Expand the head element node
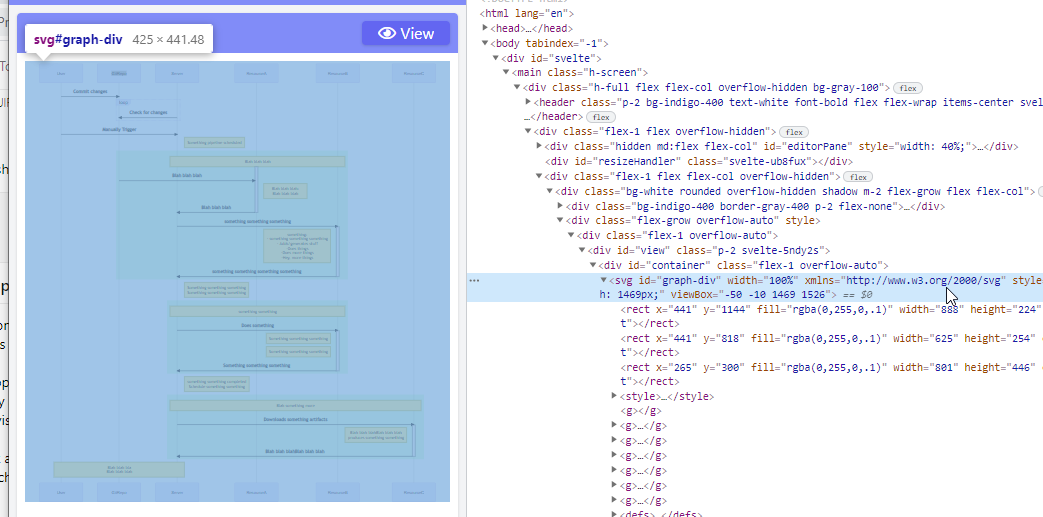Image resolution: width=1043 pixels, height=517 pixels. click(x=486, y=28)
